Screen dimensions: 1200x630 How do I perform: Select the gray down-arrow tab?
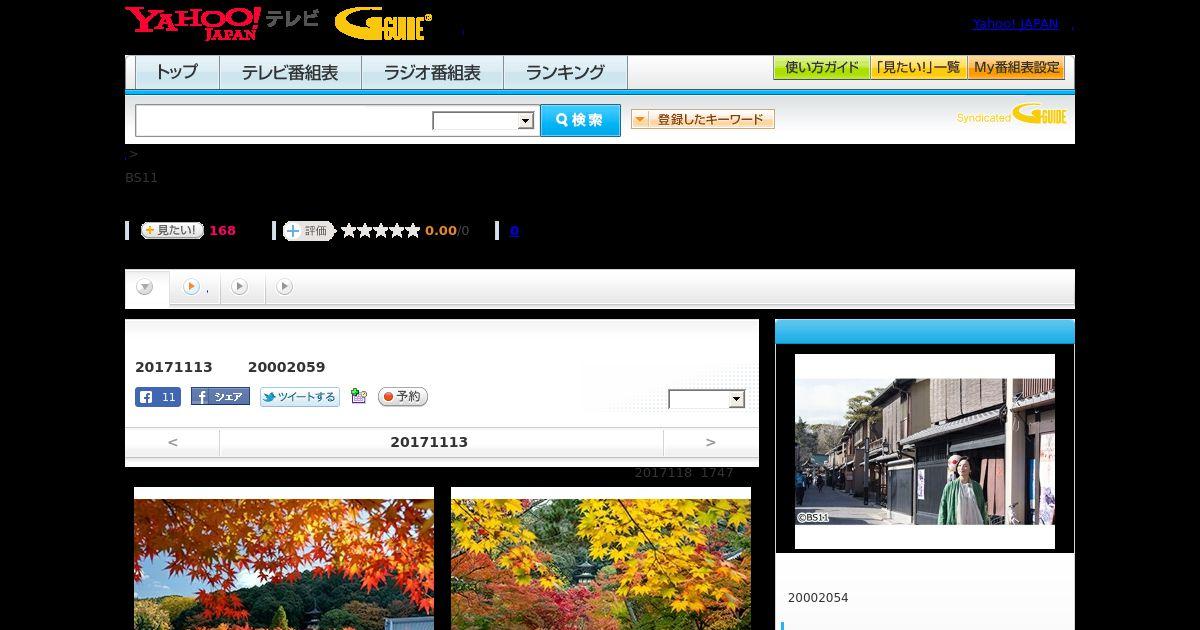coord(145,287)
